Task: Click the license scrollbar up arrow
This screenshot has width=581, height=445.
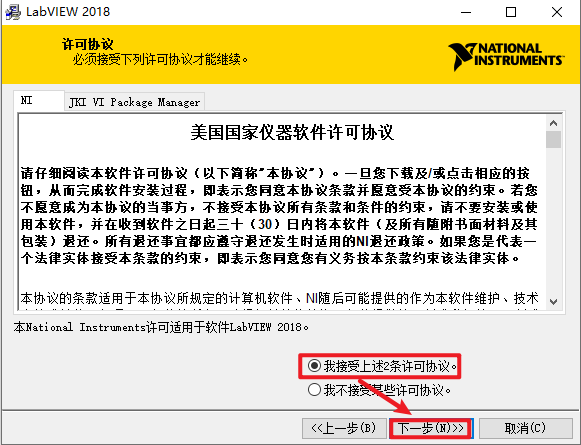Action: pyautogui.click(x=554, y=123)
